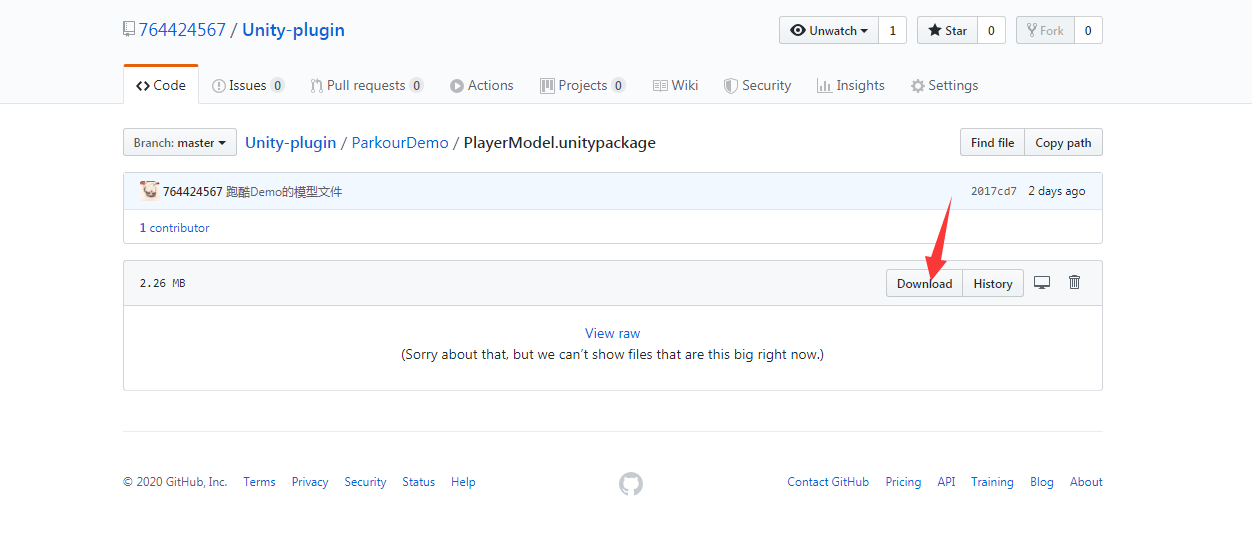Screen dimensions: 1252x548
Task: Open the Status footer link
Action: click(419, 482)
